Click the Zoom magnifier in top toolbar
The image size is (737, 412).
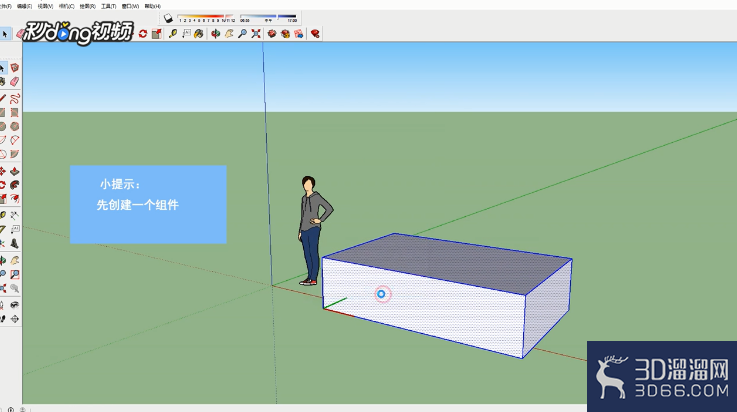pos(243,34)
